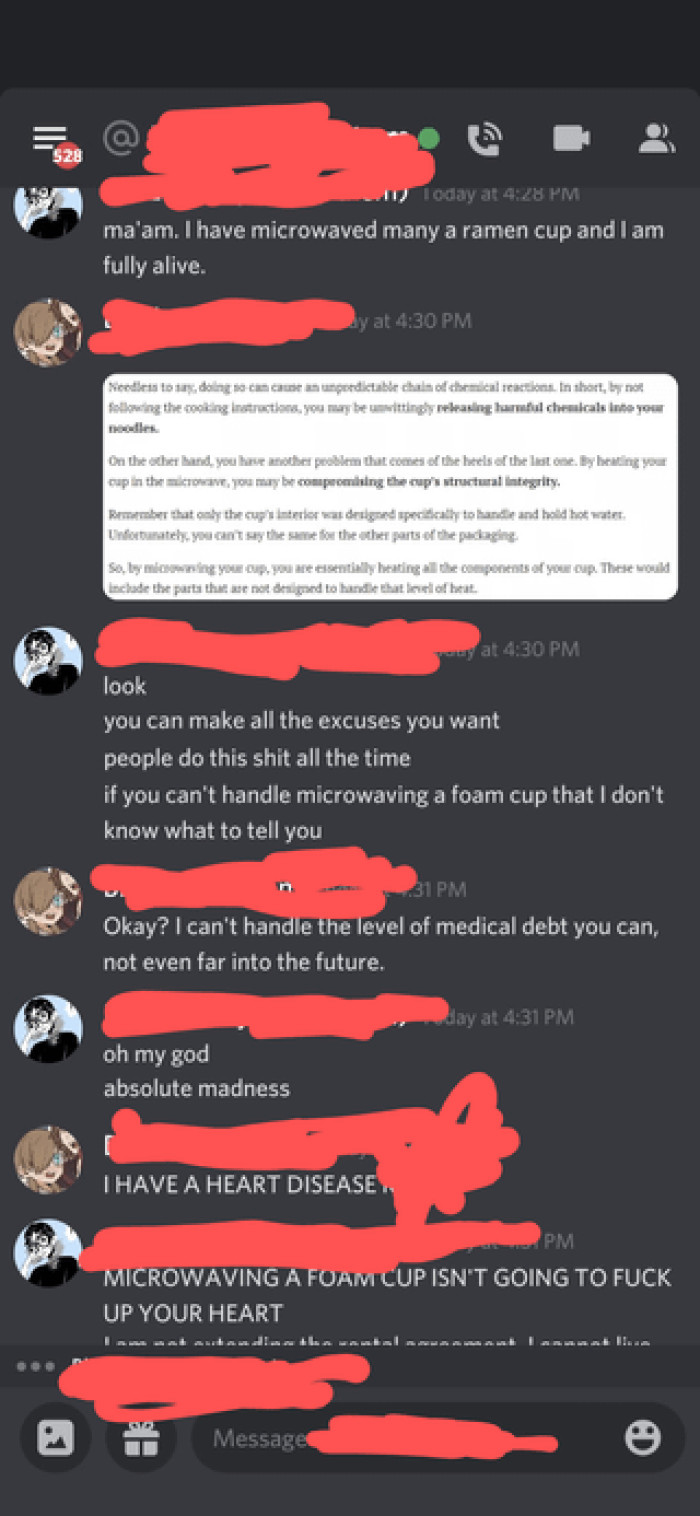Tap the typing indicator dots
The height and width of the screenshot is (1516, 700).
tap(36, 1366)
